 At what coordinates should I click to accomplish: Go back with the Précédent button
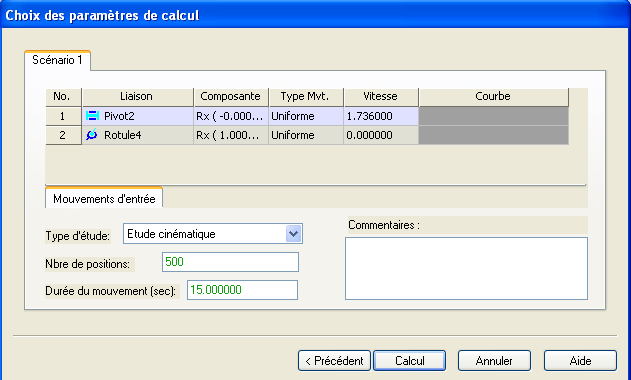click(x=334, y=360)
